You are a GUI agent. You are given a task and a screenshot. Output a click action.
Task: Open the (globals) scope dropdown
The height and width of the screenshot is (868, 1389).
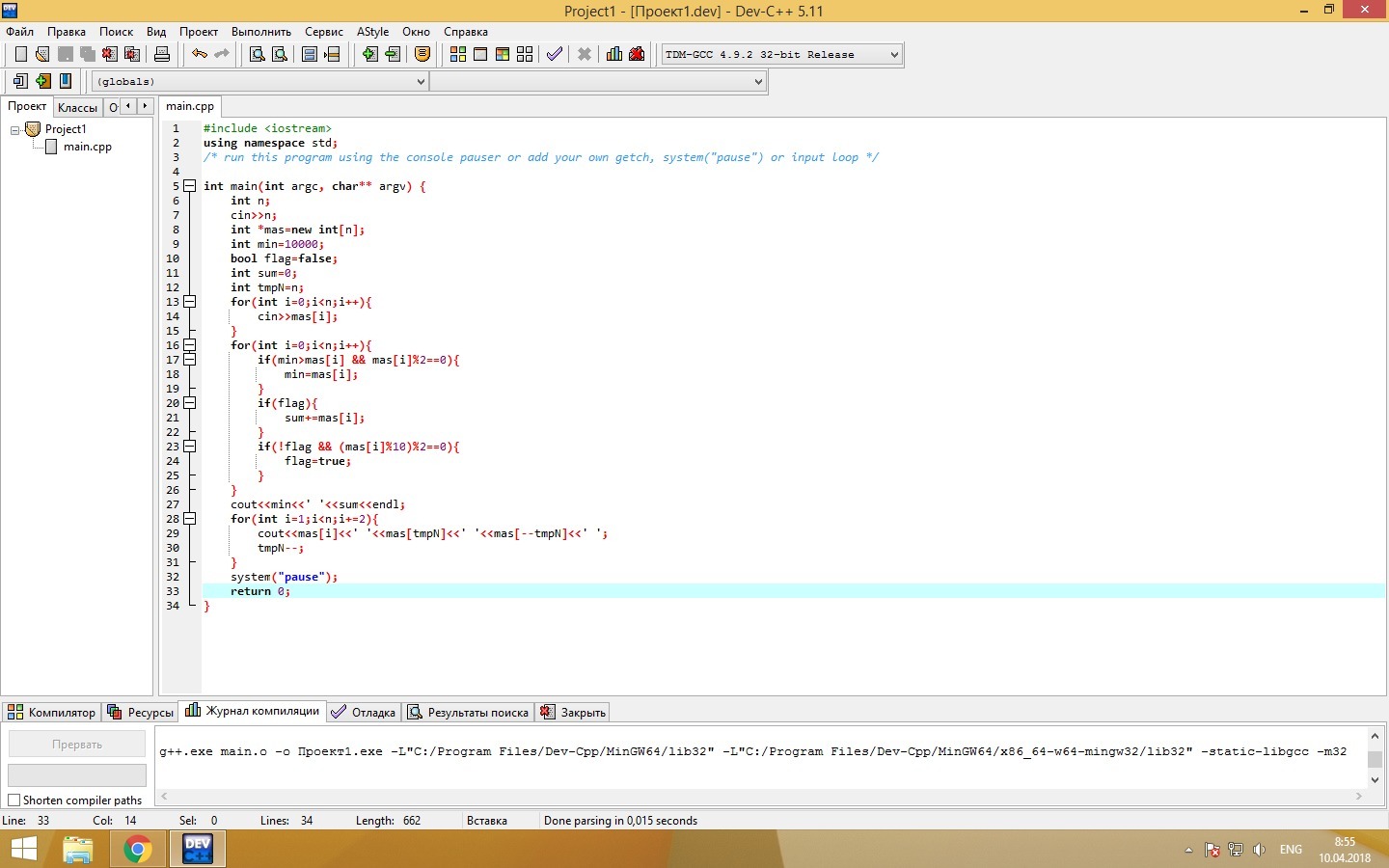(259, 82)
